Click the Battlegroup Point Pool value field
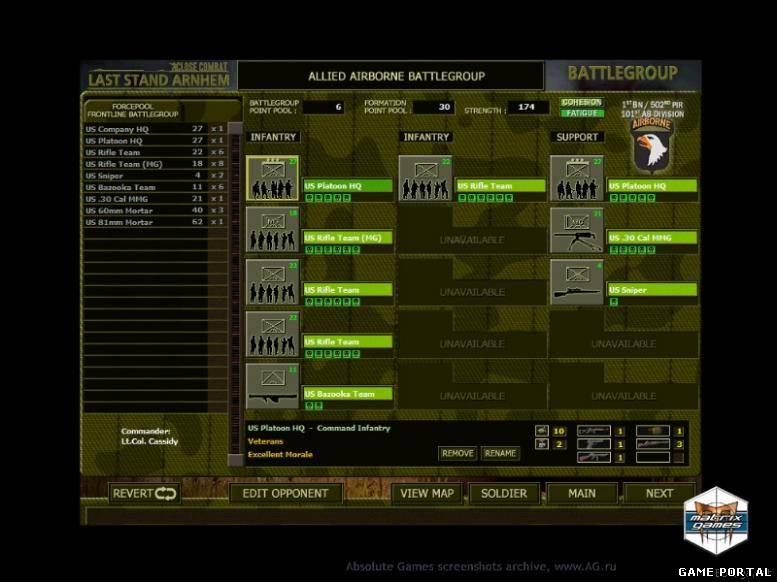The height and width of the screenshot is (582, 777). click(323, 107)
